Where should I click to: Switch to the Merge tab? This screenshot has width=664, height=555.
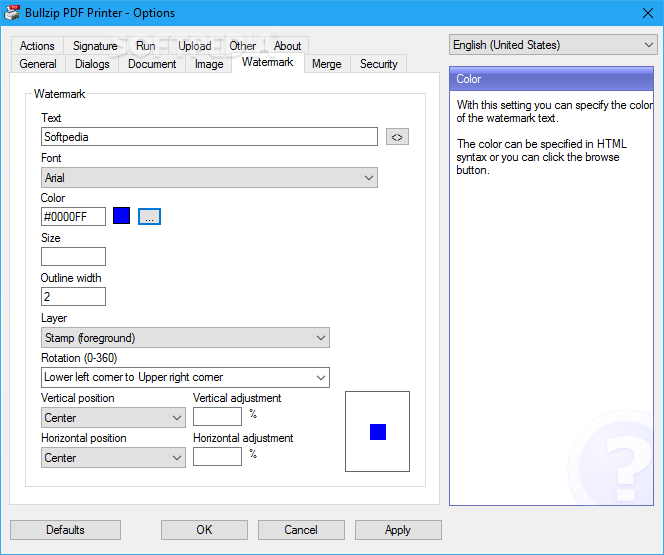(x=326, y=64)
